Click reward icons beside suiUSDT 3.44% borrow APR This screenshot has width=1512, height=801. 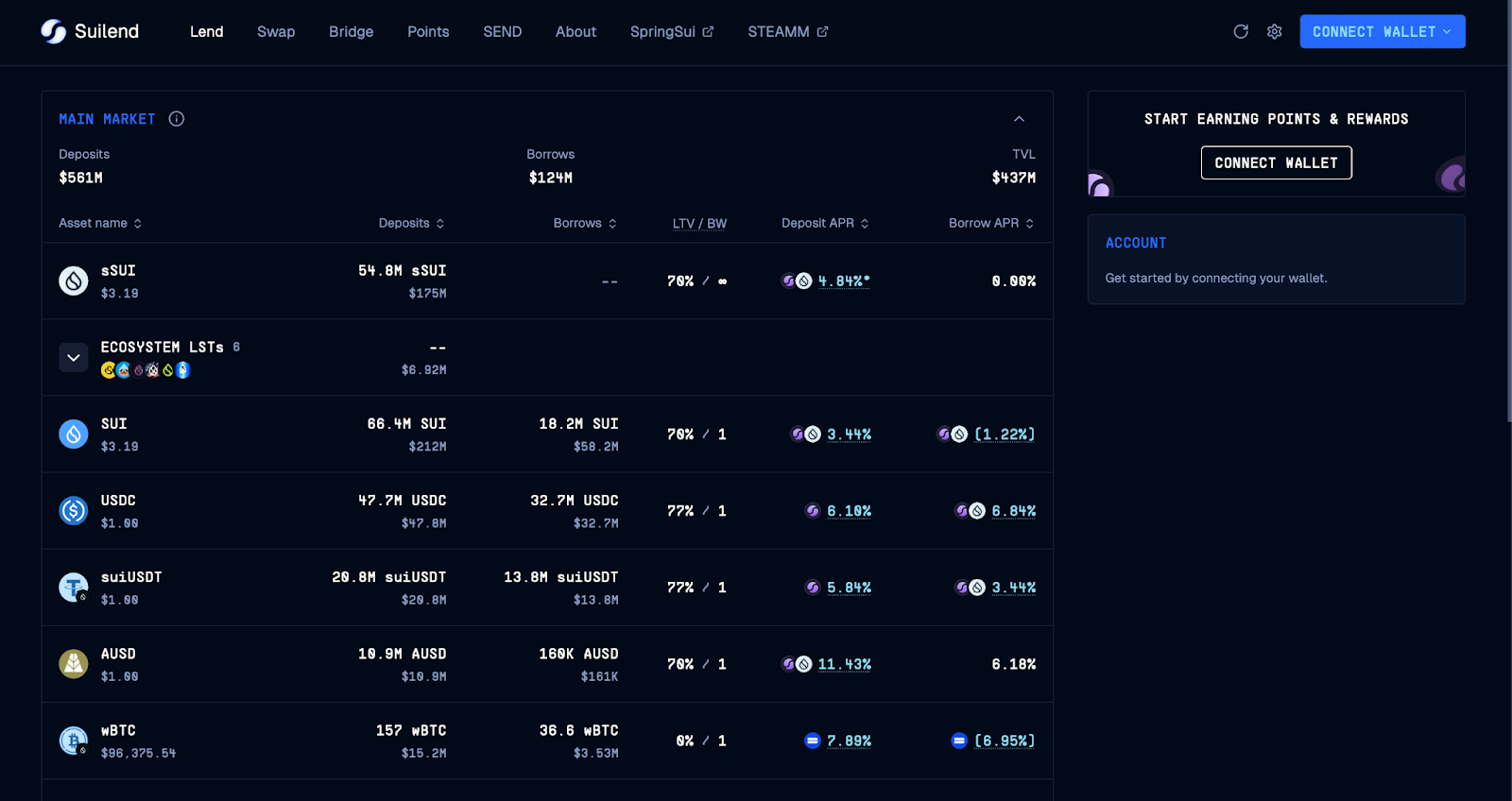971,588
